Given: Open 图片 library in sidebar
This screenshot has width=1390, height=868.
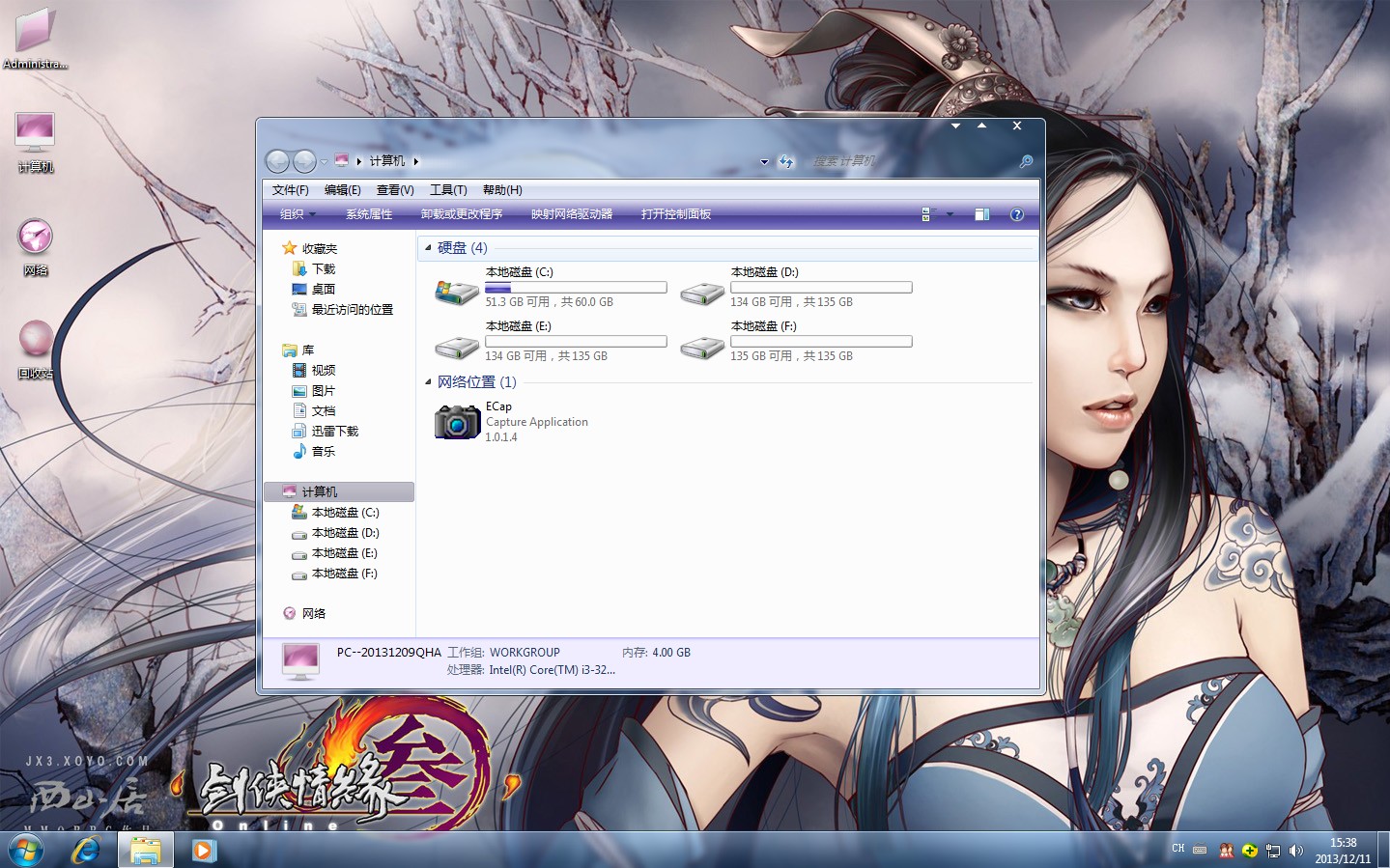Looking at the screenshot, I should [314, 391].
